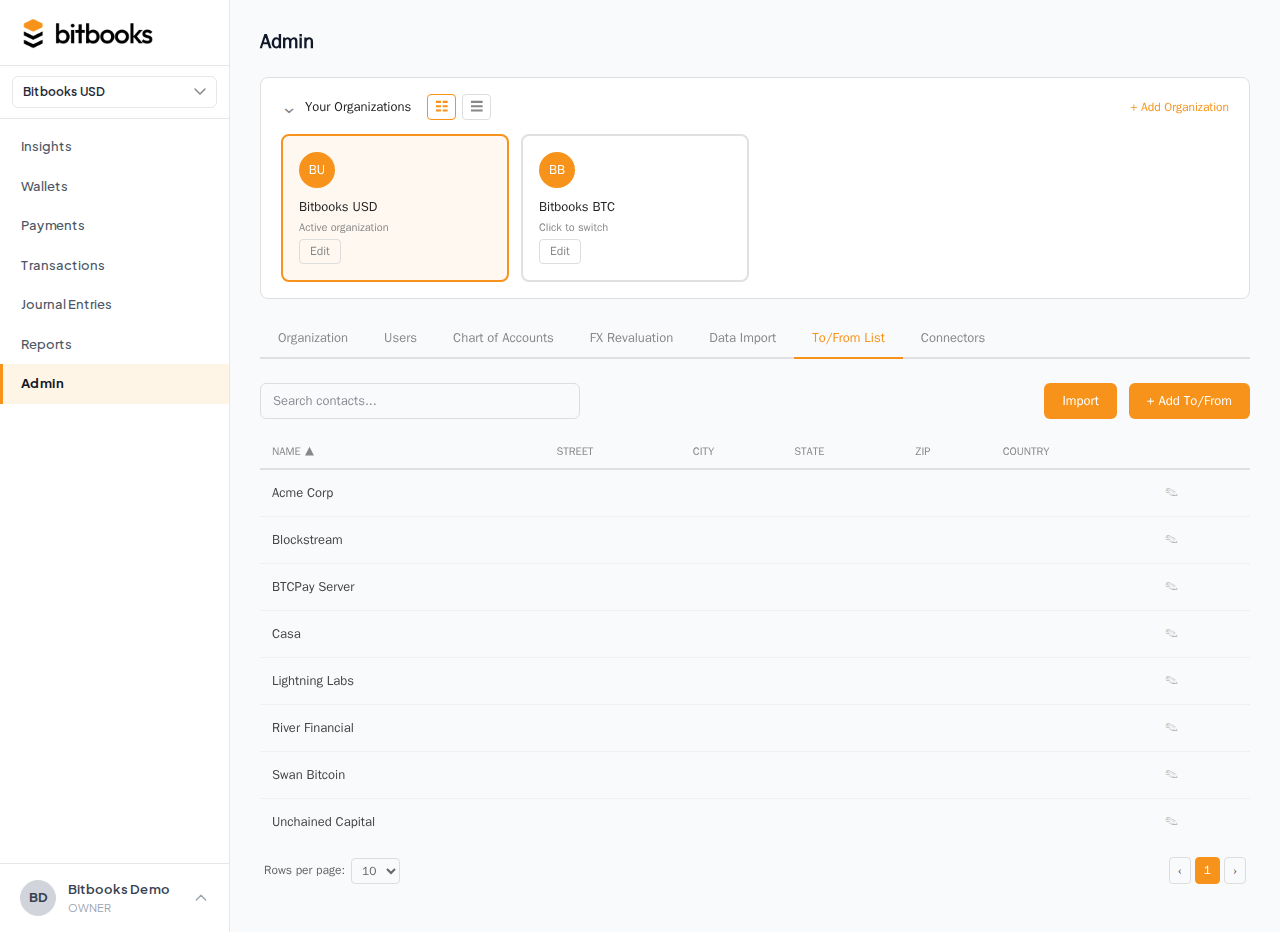Click the COUNTRY column header
1280x932 pixels.
click(1026, 451)
